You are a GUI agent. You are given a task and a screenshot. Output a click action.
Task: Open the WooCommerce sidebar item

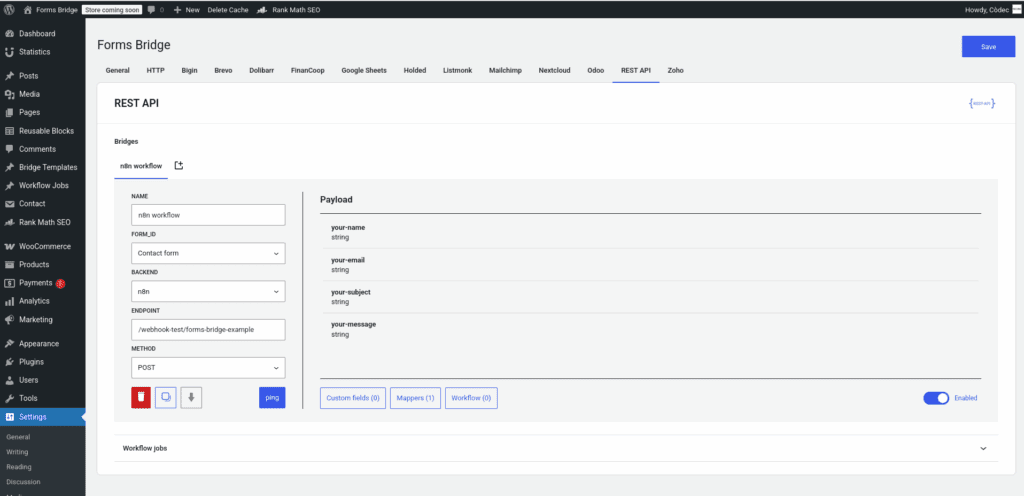click(x=42, y=246)
